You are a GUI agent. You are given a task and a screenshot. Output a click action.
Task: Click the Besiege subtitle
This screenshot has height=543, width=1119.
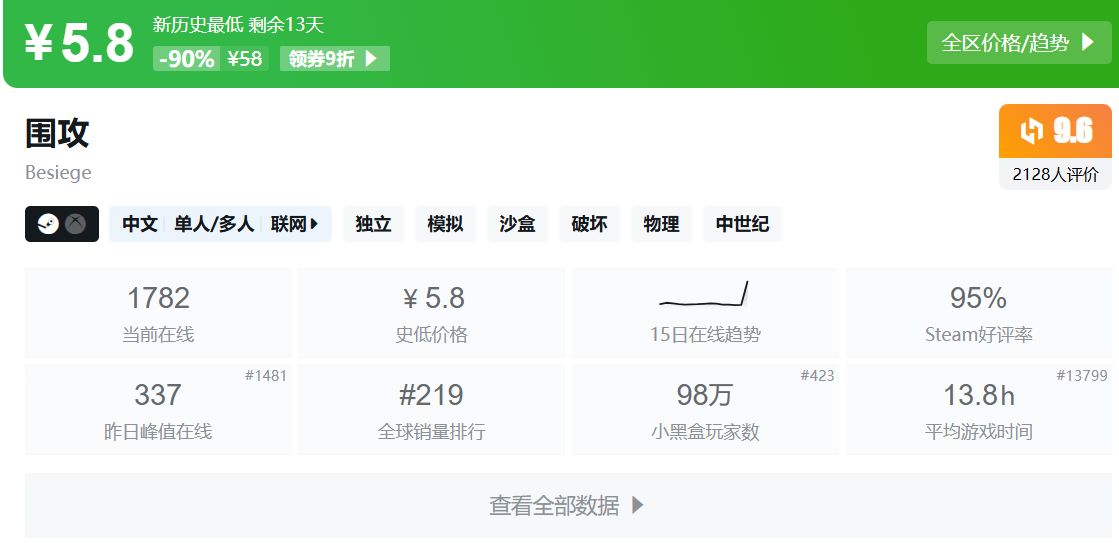(58, 173)
